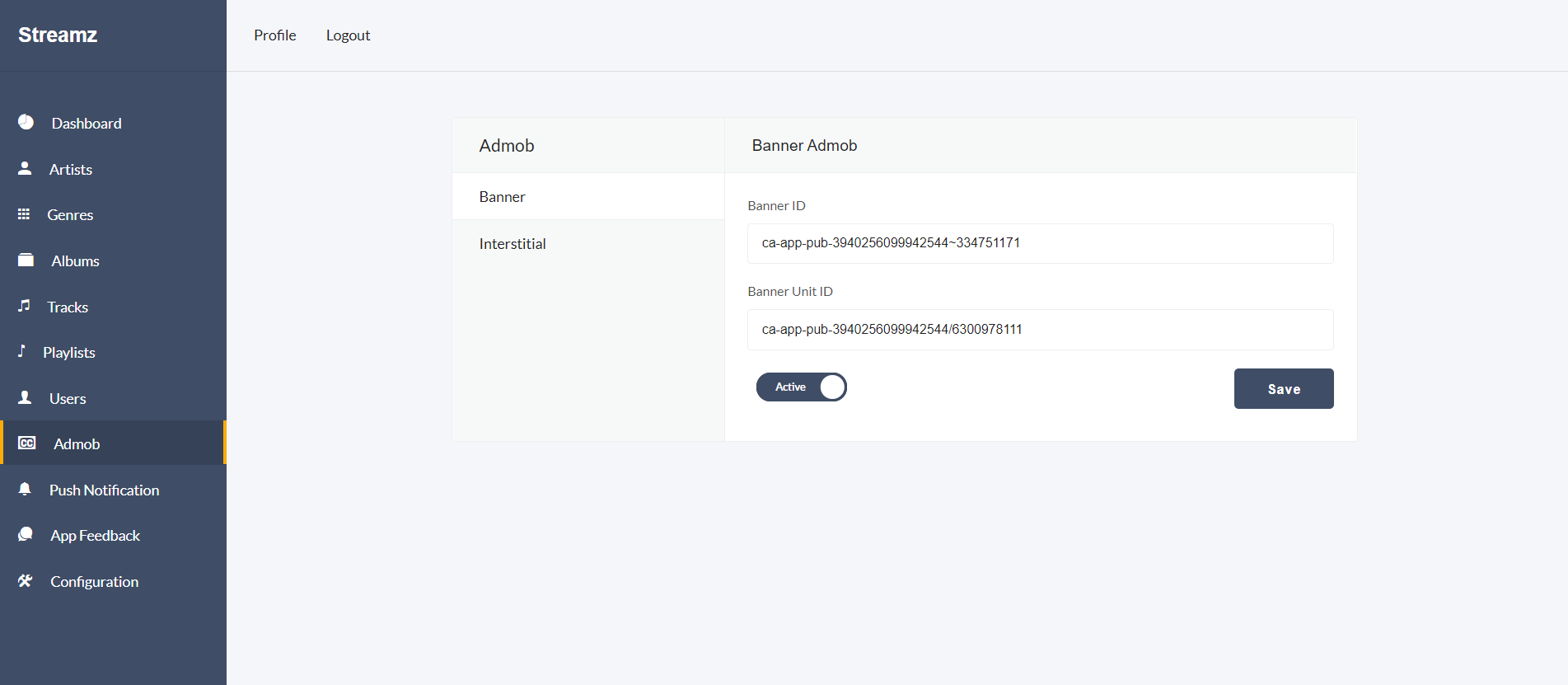
Task: Click the Artists person icon
Action: 25,168
